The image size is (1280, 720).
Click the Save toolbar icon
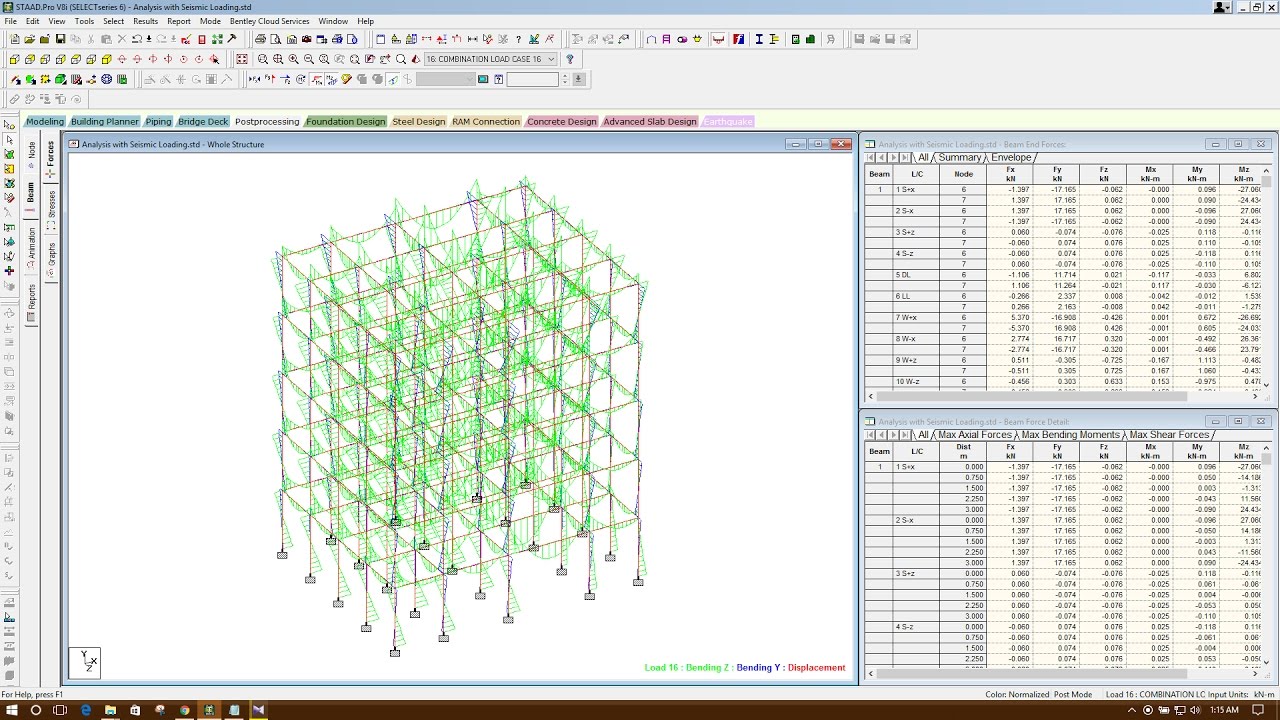point(60,38)
